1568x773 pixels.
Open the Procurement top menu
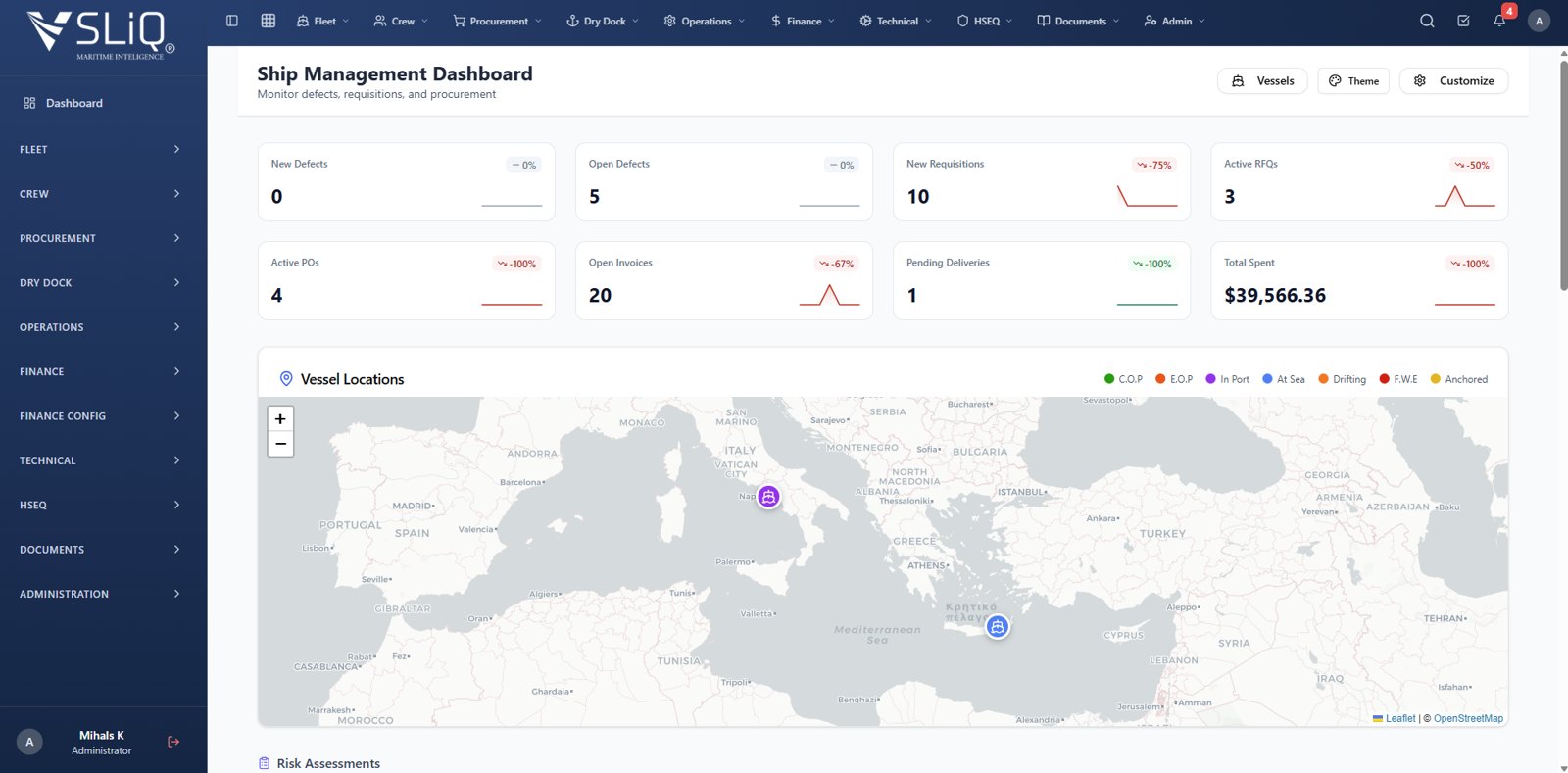pyautogui.click(x=497, y=21)
